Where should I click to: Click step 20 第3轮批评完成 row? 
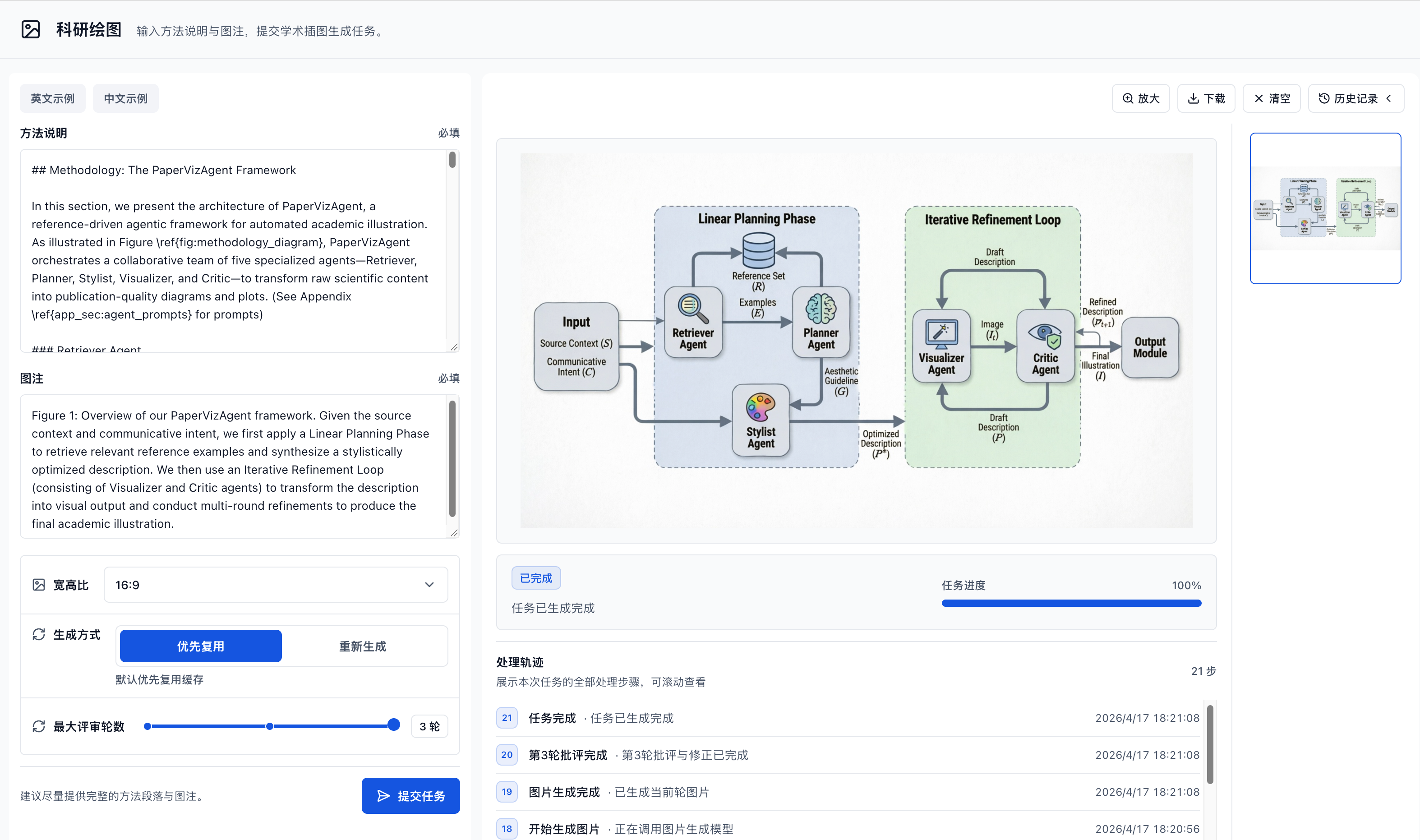click(848, 755)
